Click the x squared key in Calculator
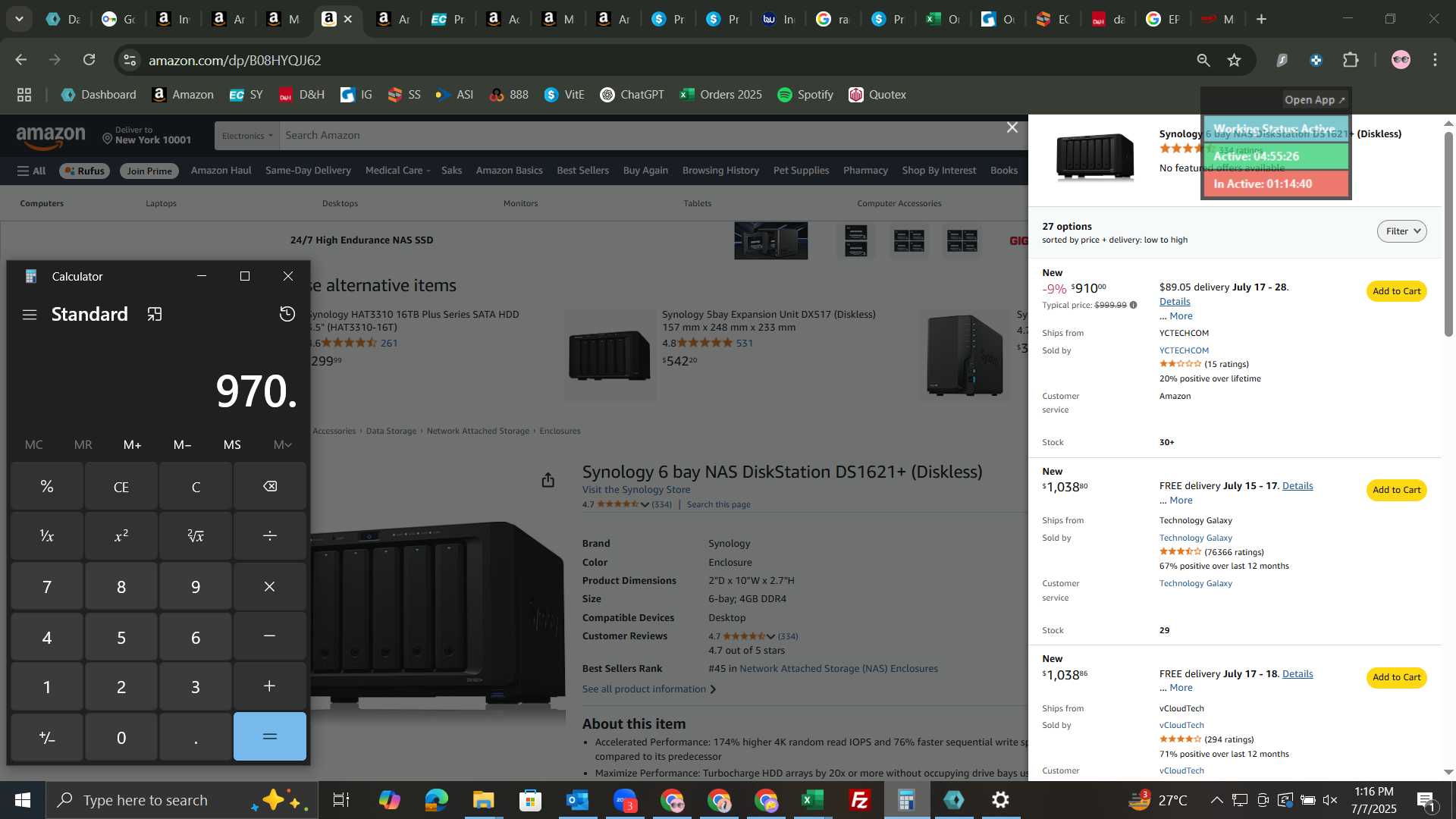 click(x=121, y=536)
